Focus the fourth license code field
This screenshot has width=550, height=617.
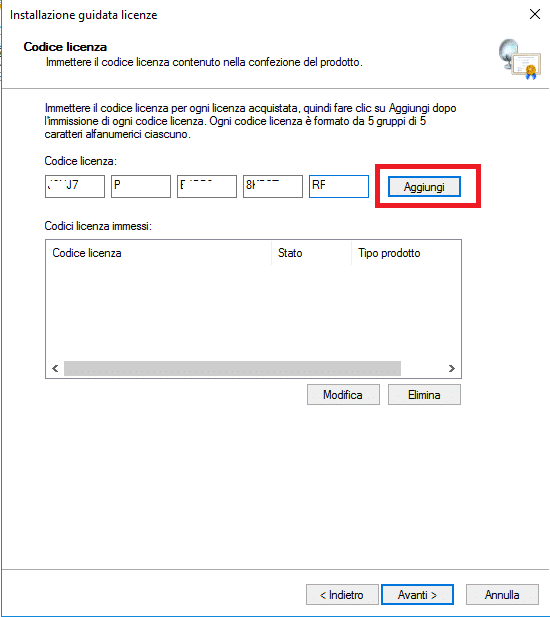tap(273, 187)
